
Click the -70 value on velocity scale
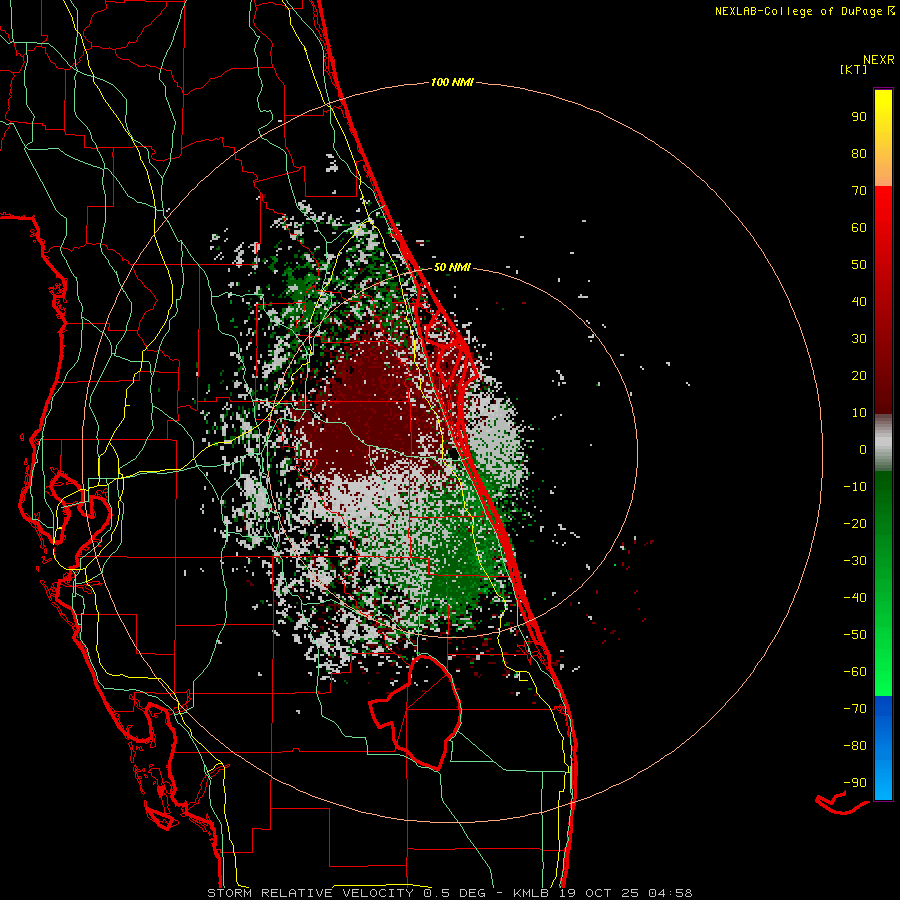855,709
